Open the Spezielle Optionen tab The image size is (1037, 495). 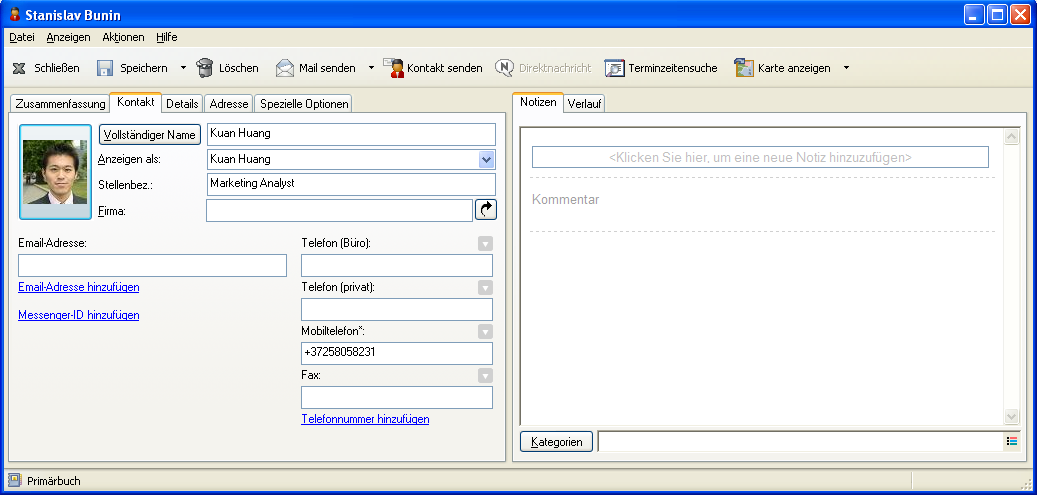point(303,104)
